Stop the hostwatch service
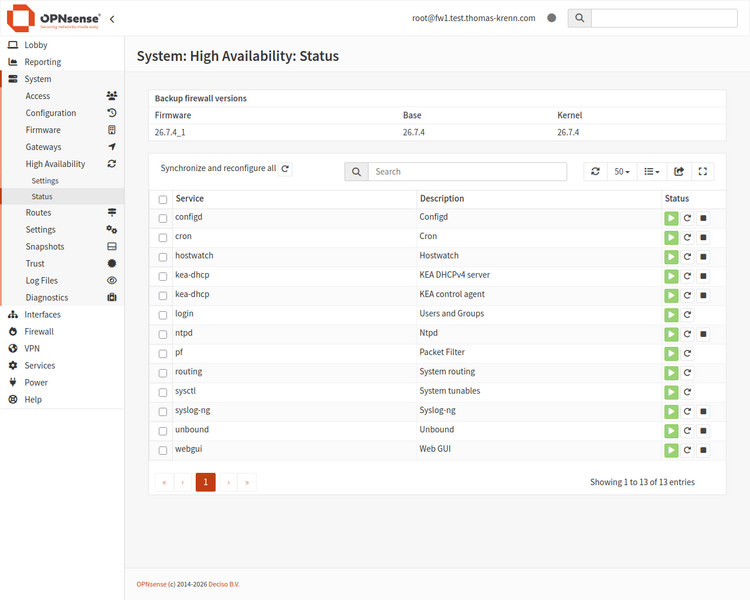750x600 pixels. [703, 257]
